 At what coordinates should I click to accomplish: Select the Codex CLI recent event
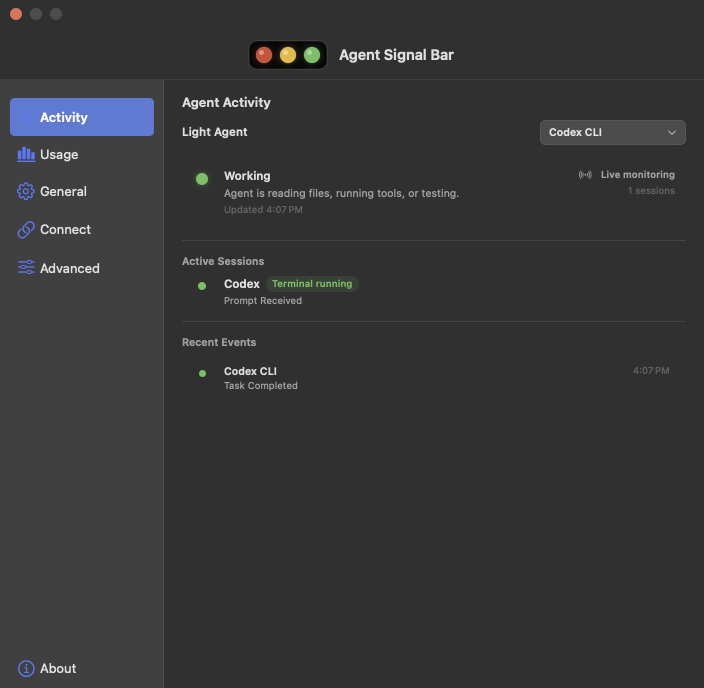434,378
